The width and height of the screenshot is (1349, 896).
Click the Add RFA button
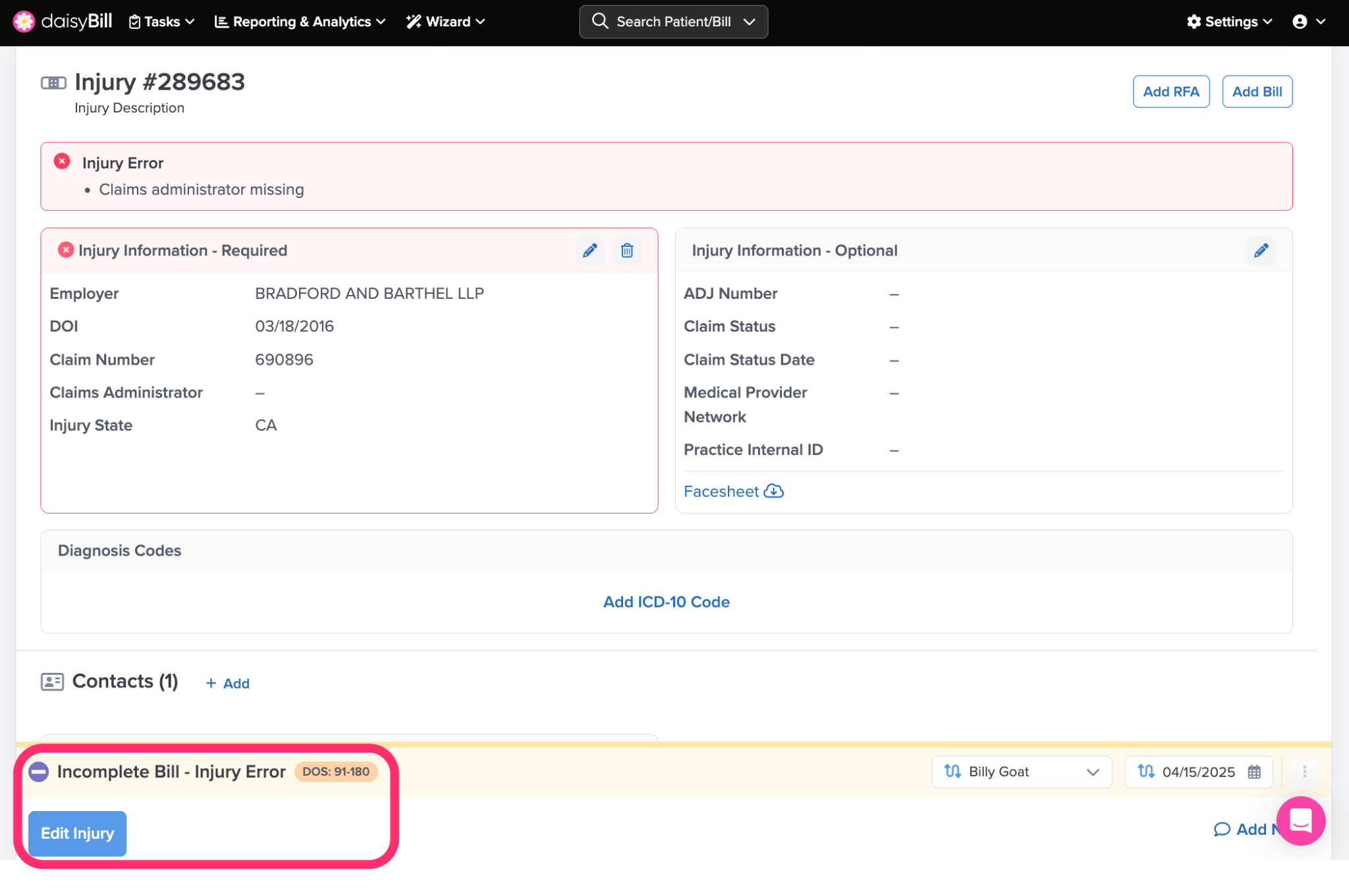point(1170,92)
